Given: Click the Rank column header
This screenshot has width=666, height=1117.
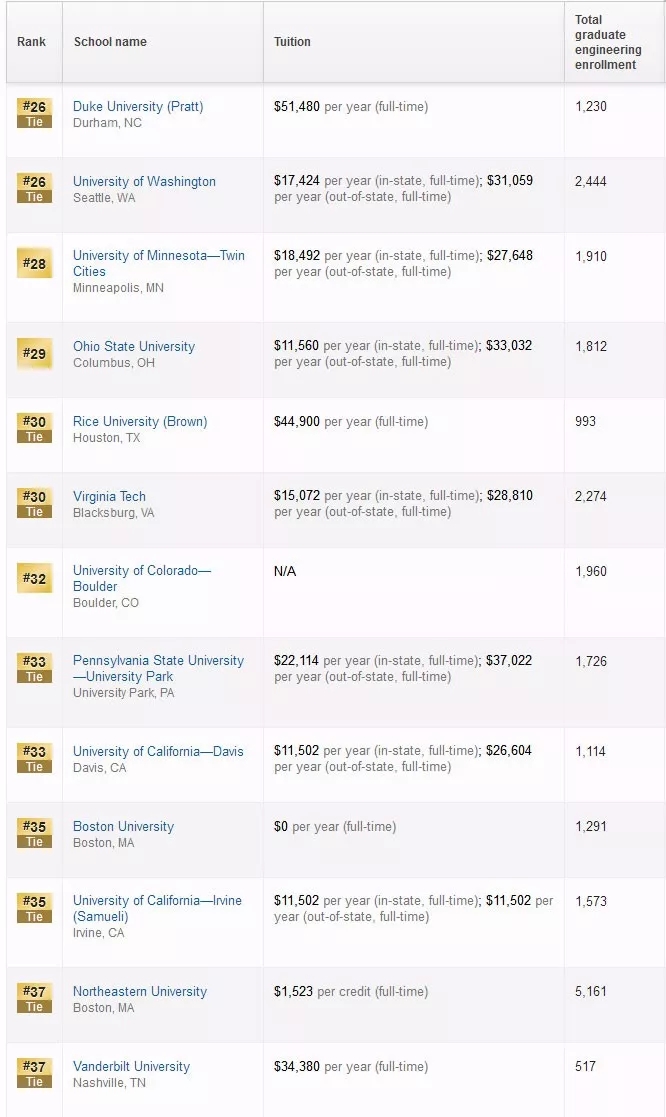Looking at the screenshot, I should point(32,42).
